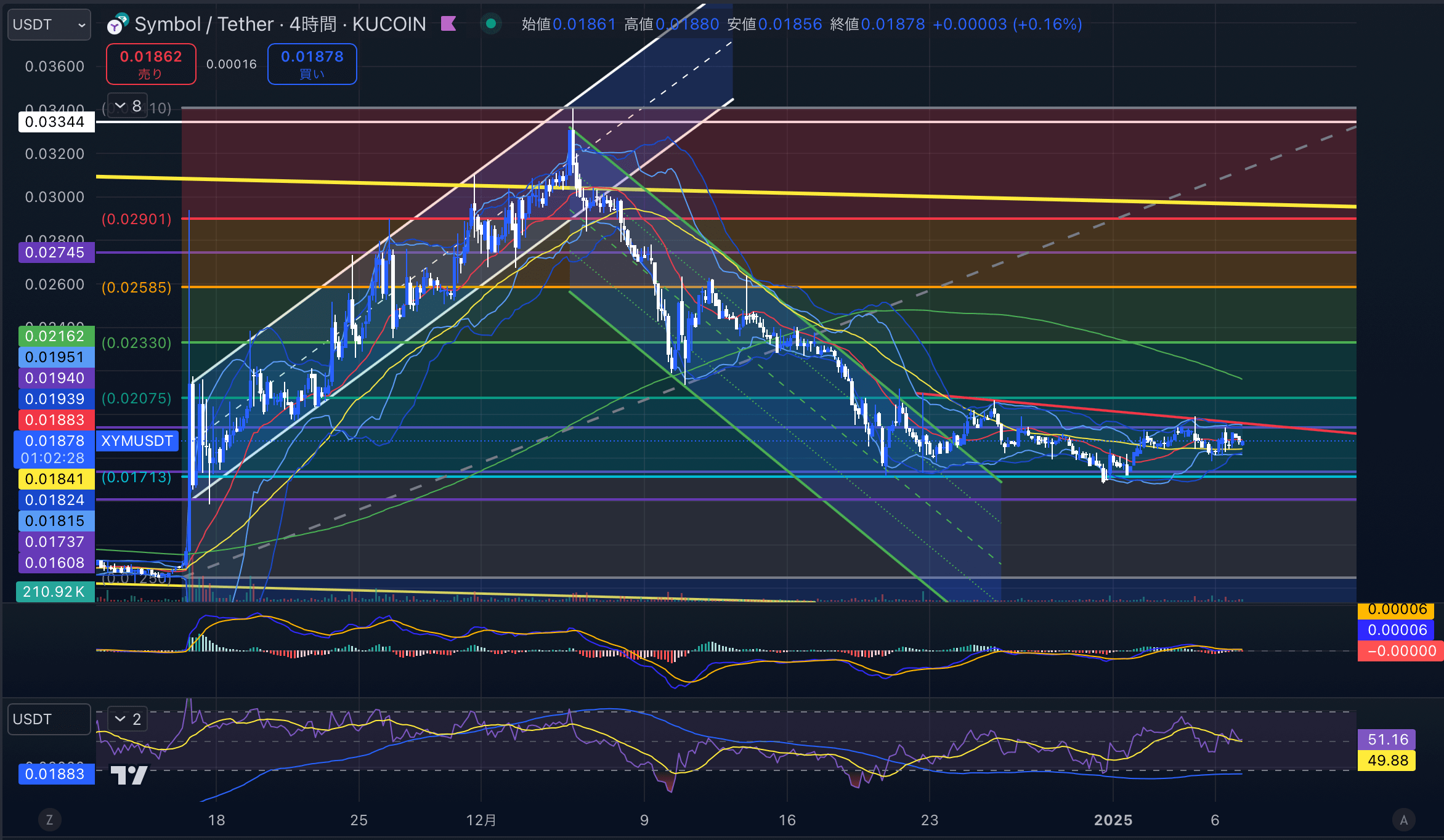Select the purple 0.02745 price label

coord(57,252)
